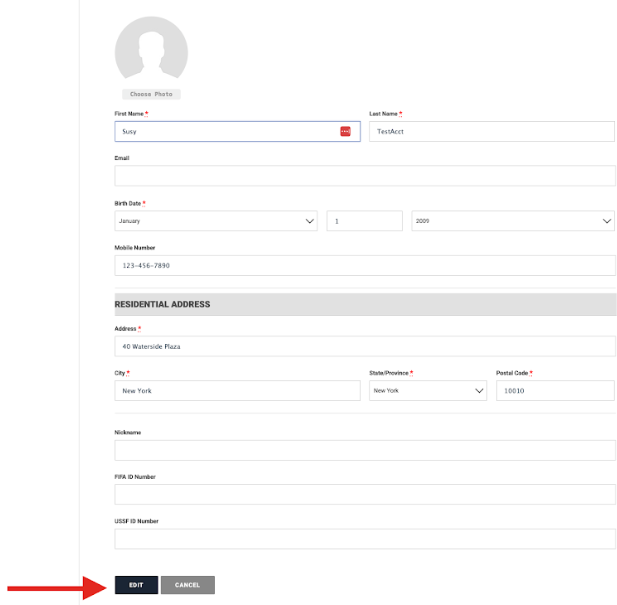This screenshot has width=617, height=605.
Task: Click the red password manager icon in First Name
Action: [345, 131]
